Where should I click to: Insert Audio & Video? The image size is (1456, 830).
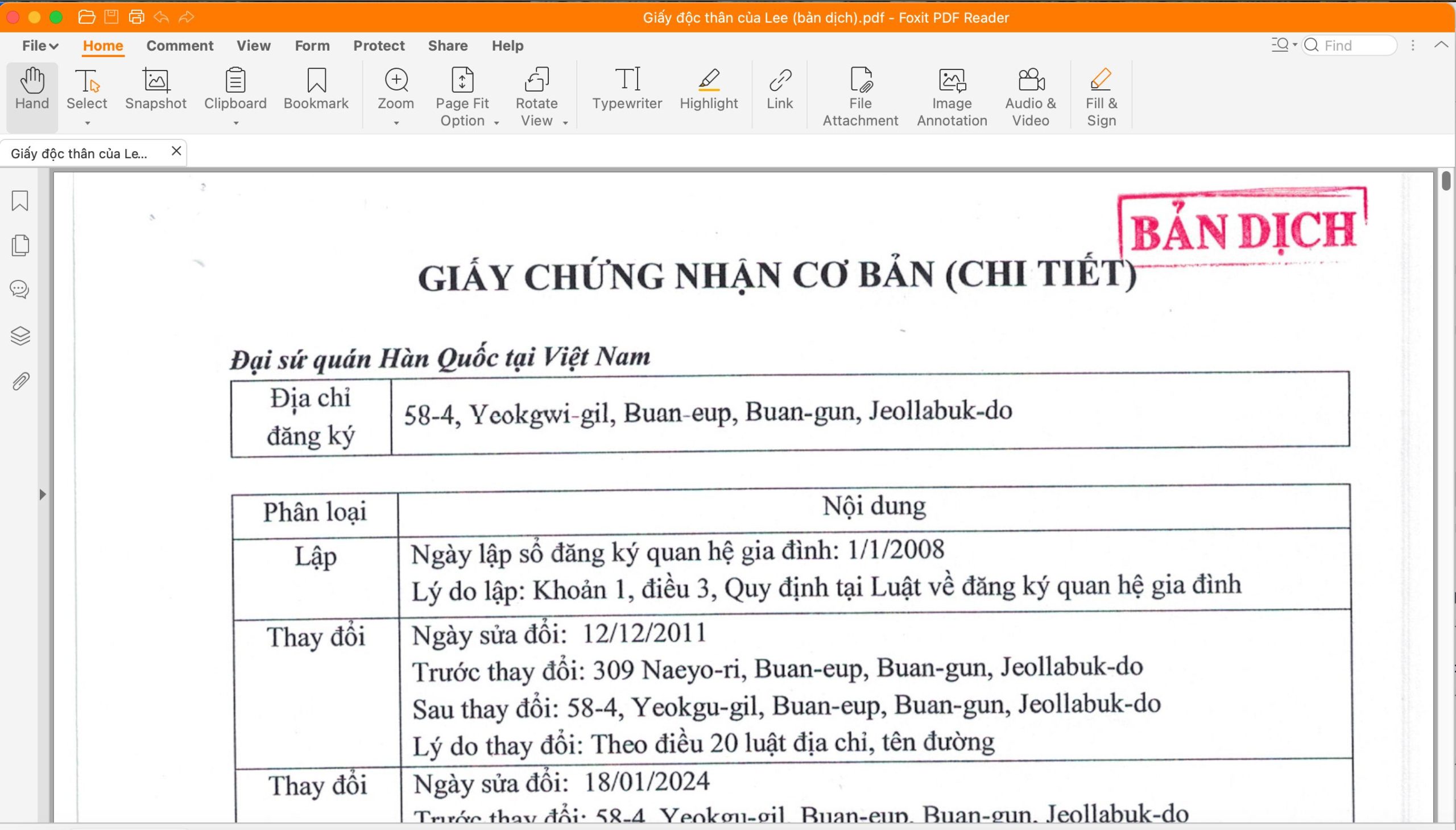point(1031,97)
